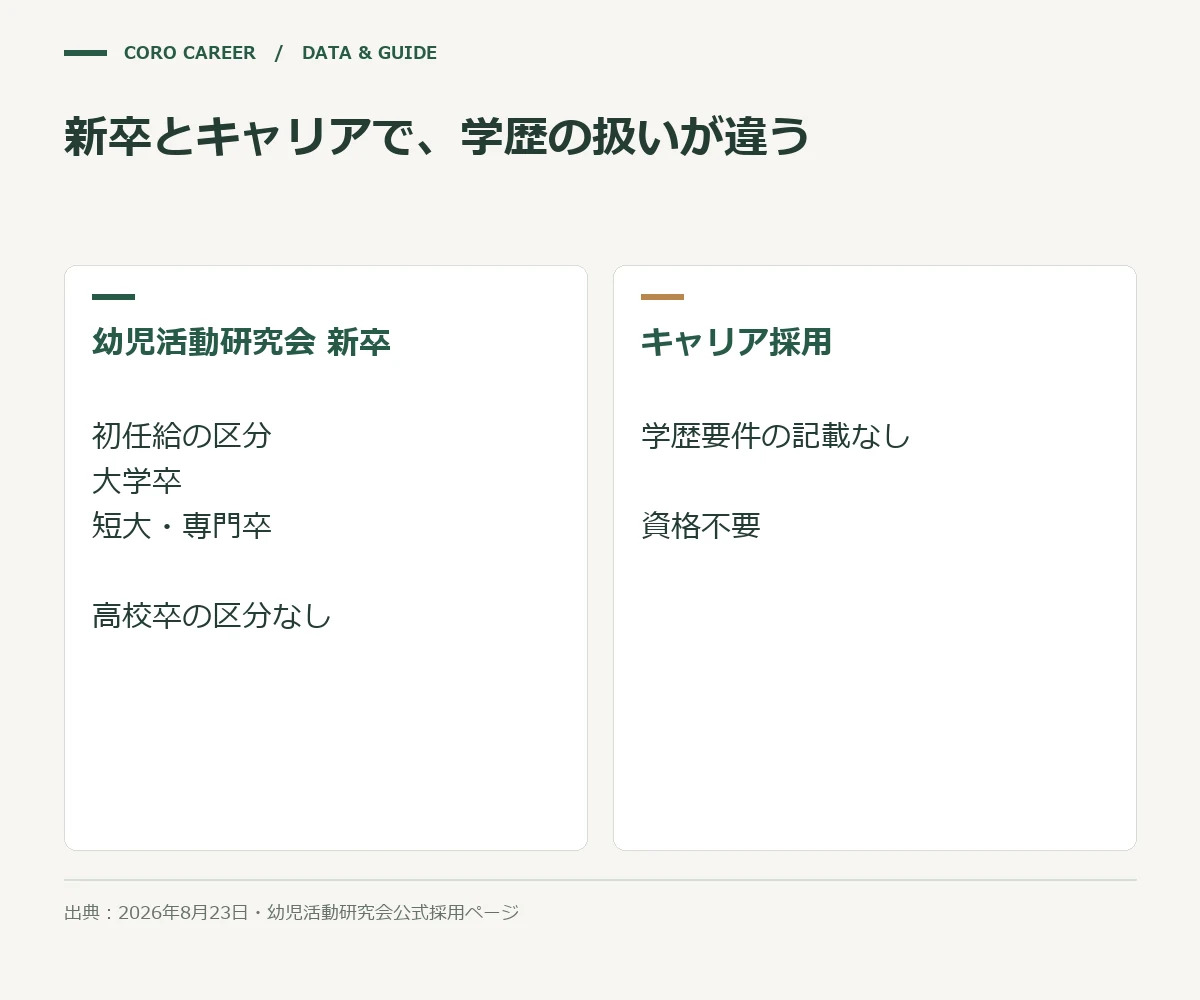Click the line 学歴要件の記載なし
Image resolution: width=1200 pixels, height=1000 pixels.
coord(776,435)
